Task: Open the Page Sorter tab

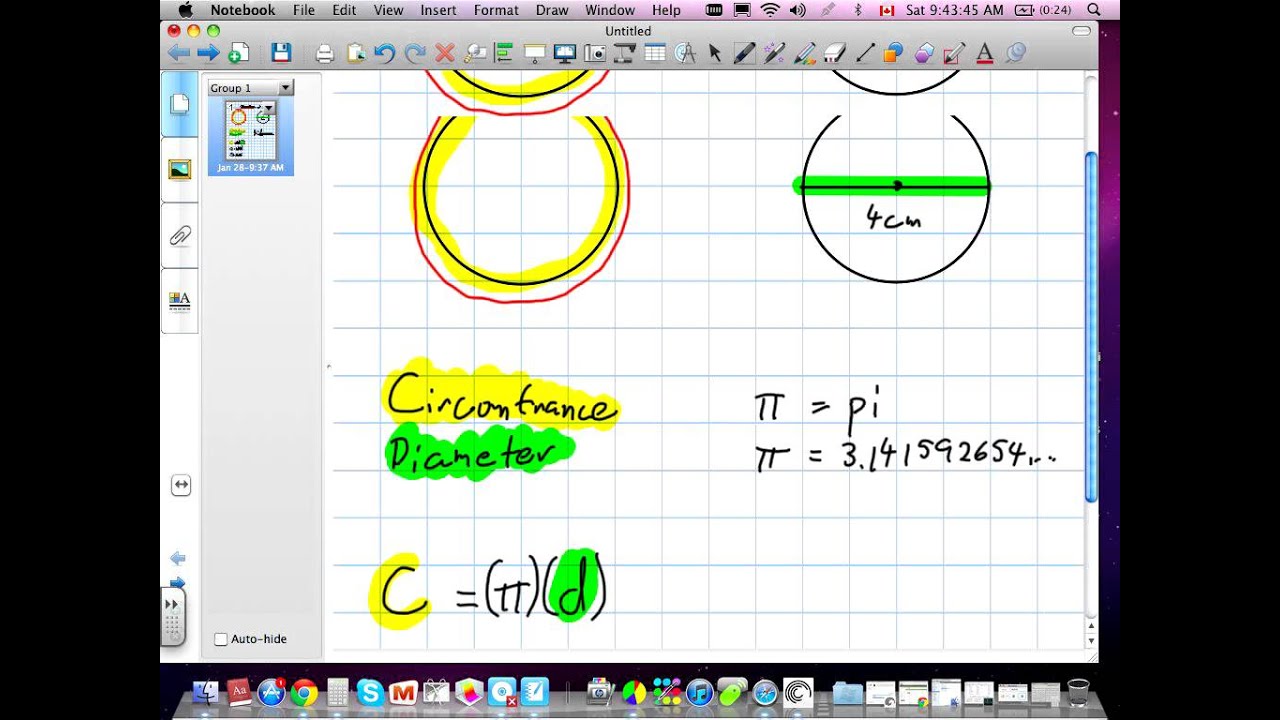Action: 180,104
